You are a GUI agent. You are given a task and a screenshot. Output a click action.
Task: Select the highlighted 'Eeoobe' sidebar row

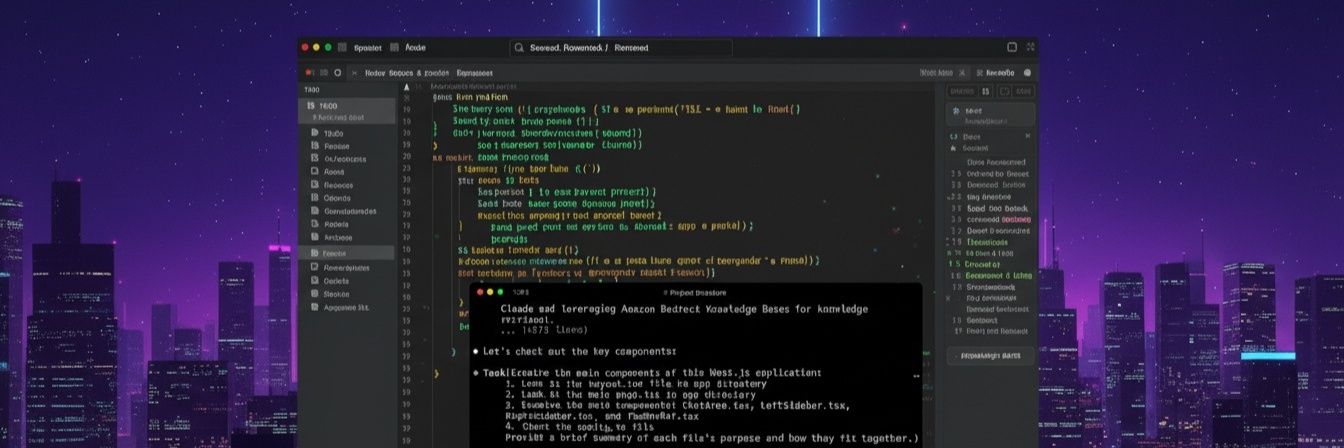click(348, 254)
